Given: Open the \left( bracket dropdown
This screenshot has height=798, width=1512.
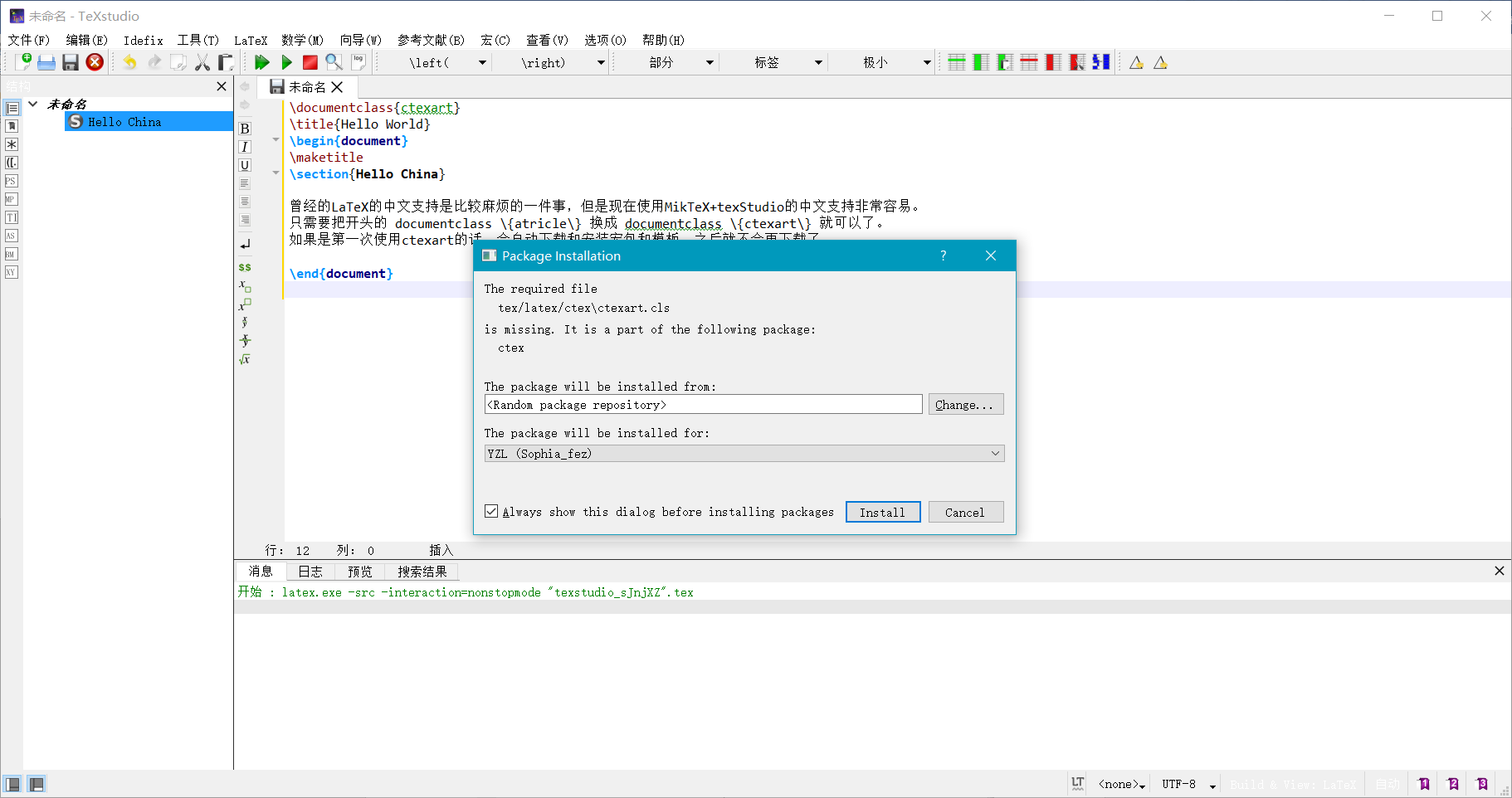Looking at the screenshot, I should (481, 61).
